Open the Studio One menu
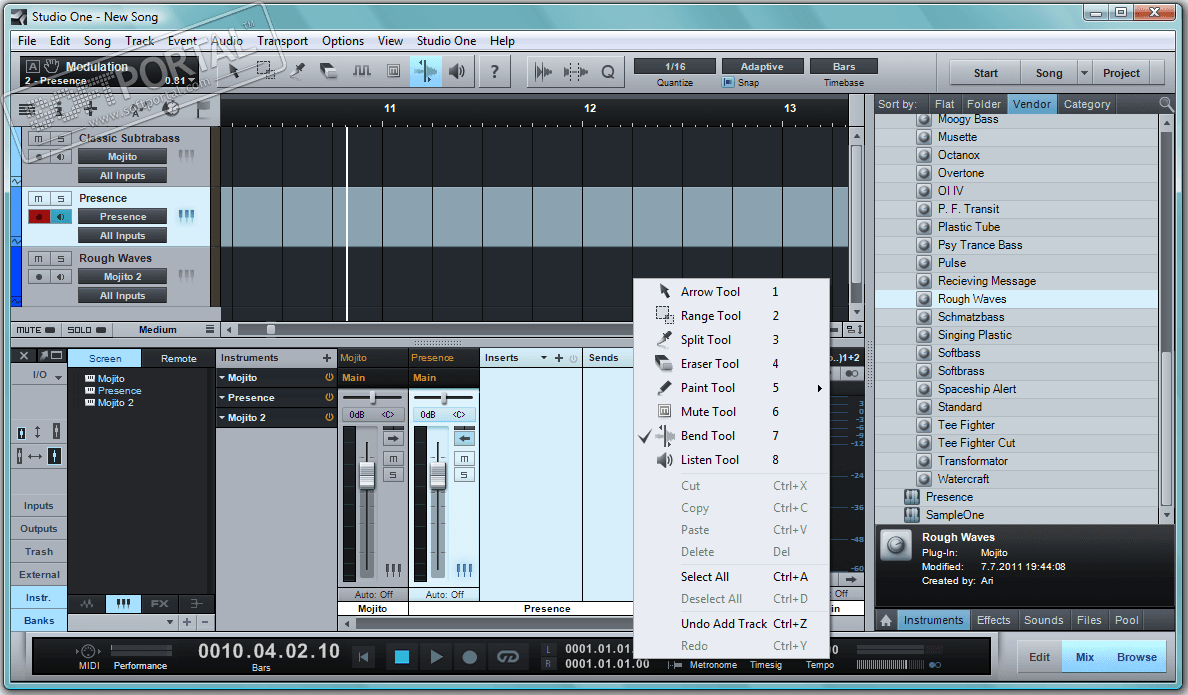This screenshot has width=1188, height=695. (x=446, y=41)
